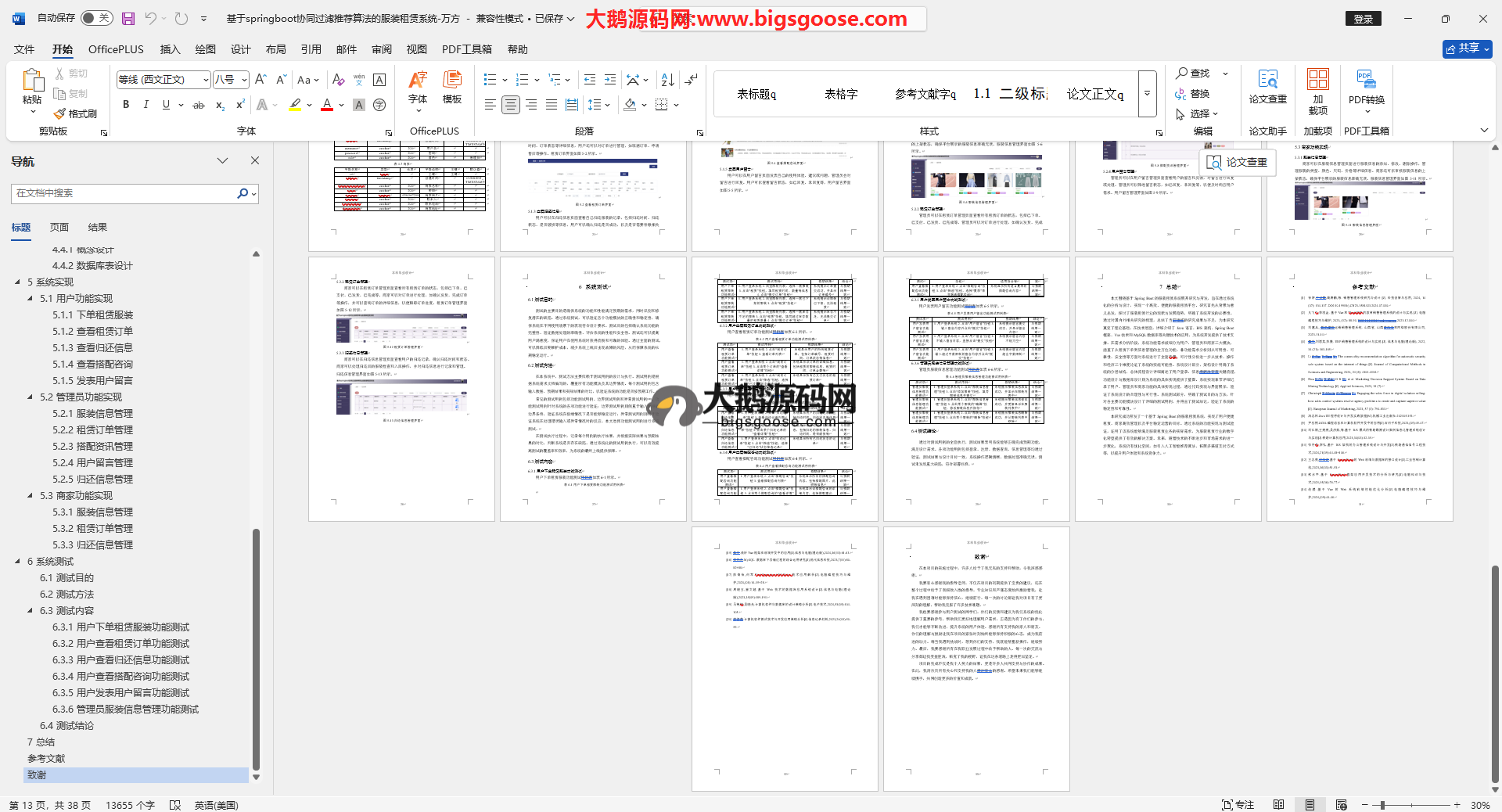Collapse the 6 系统测试 tree node
The height and width of the screenshot is (812, 1502).
point(18,562)
